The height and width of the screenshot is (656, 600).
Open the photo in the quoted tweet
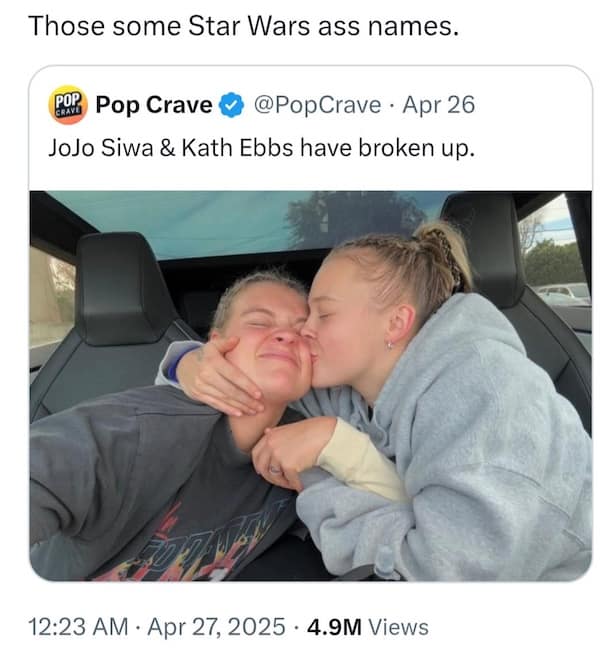[310, 385]
